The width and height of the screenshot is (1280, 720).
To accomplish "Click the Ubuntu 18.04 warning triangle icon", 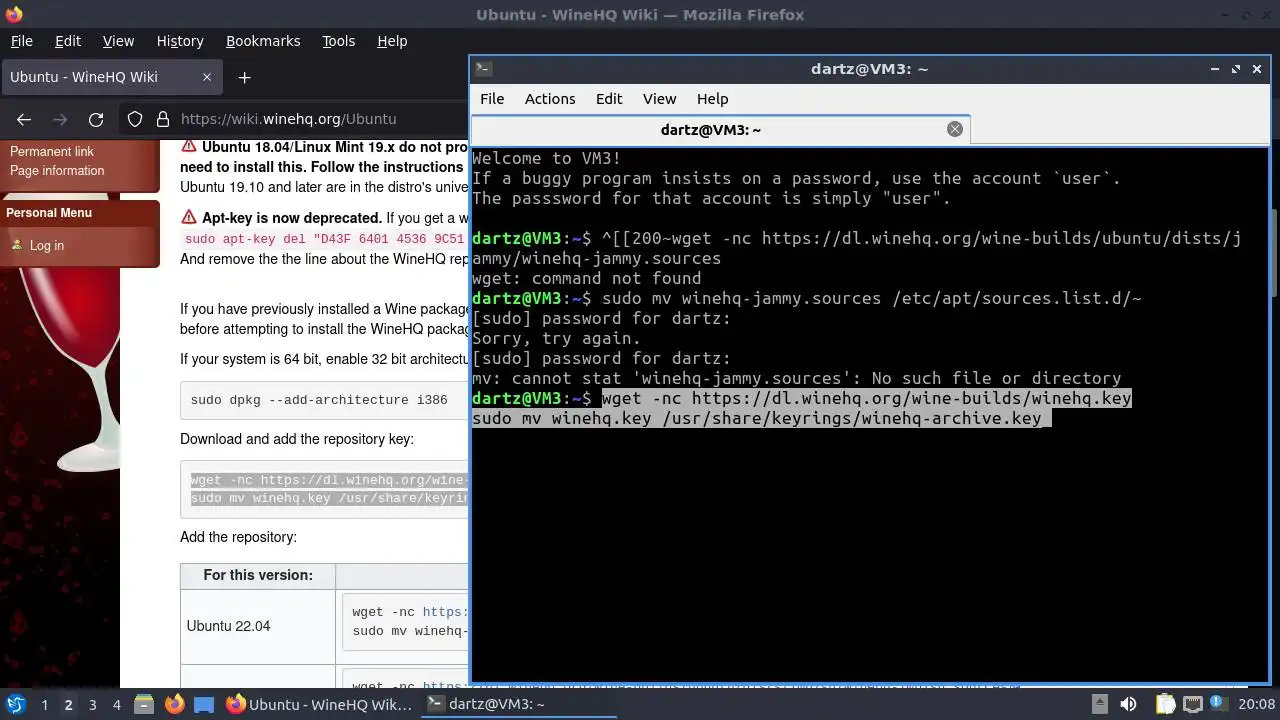I will [189, 146].
